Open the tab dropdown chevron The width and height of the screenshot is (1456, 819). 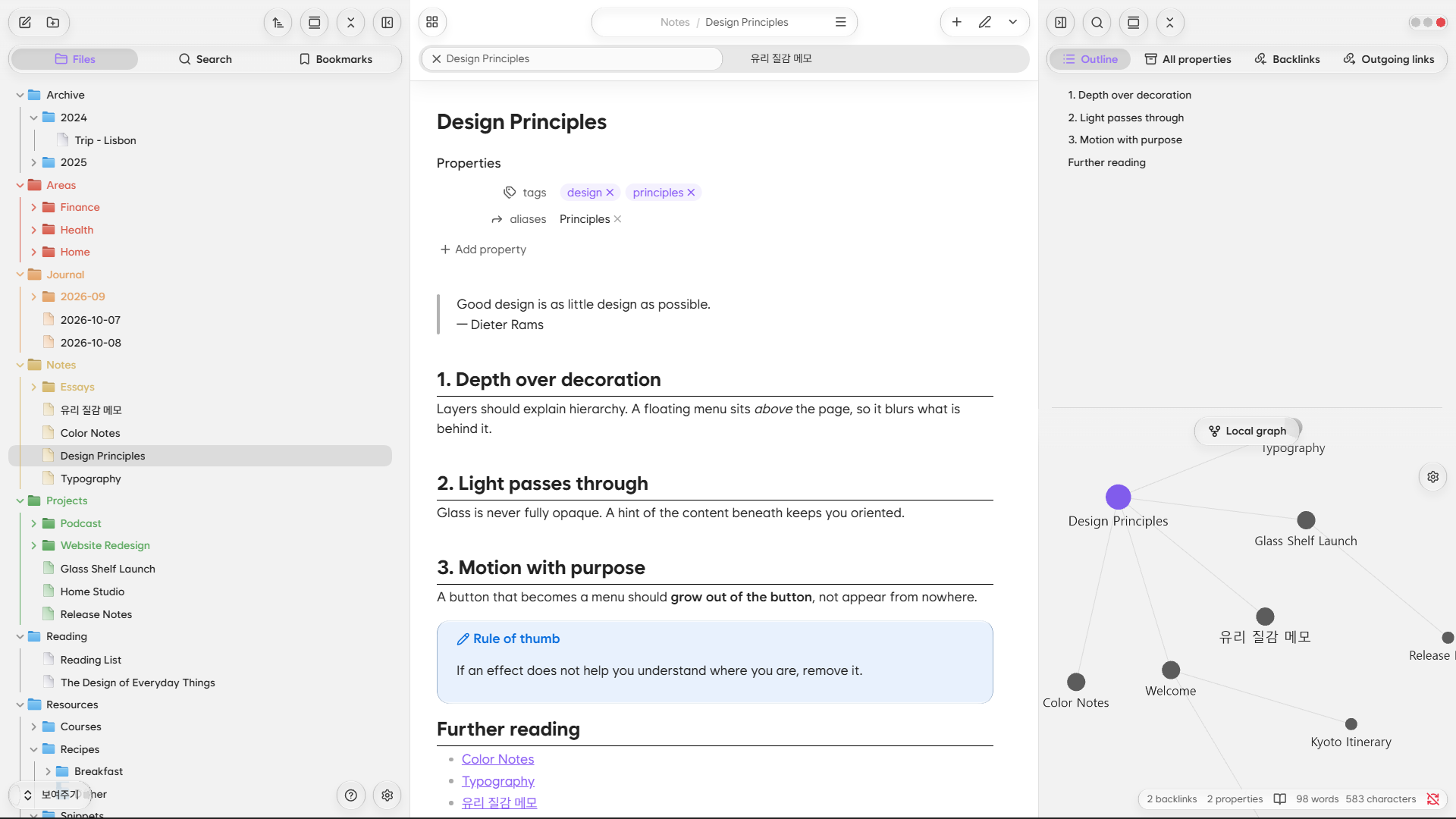[1013, 23]
